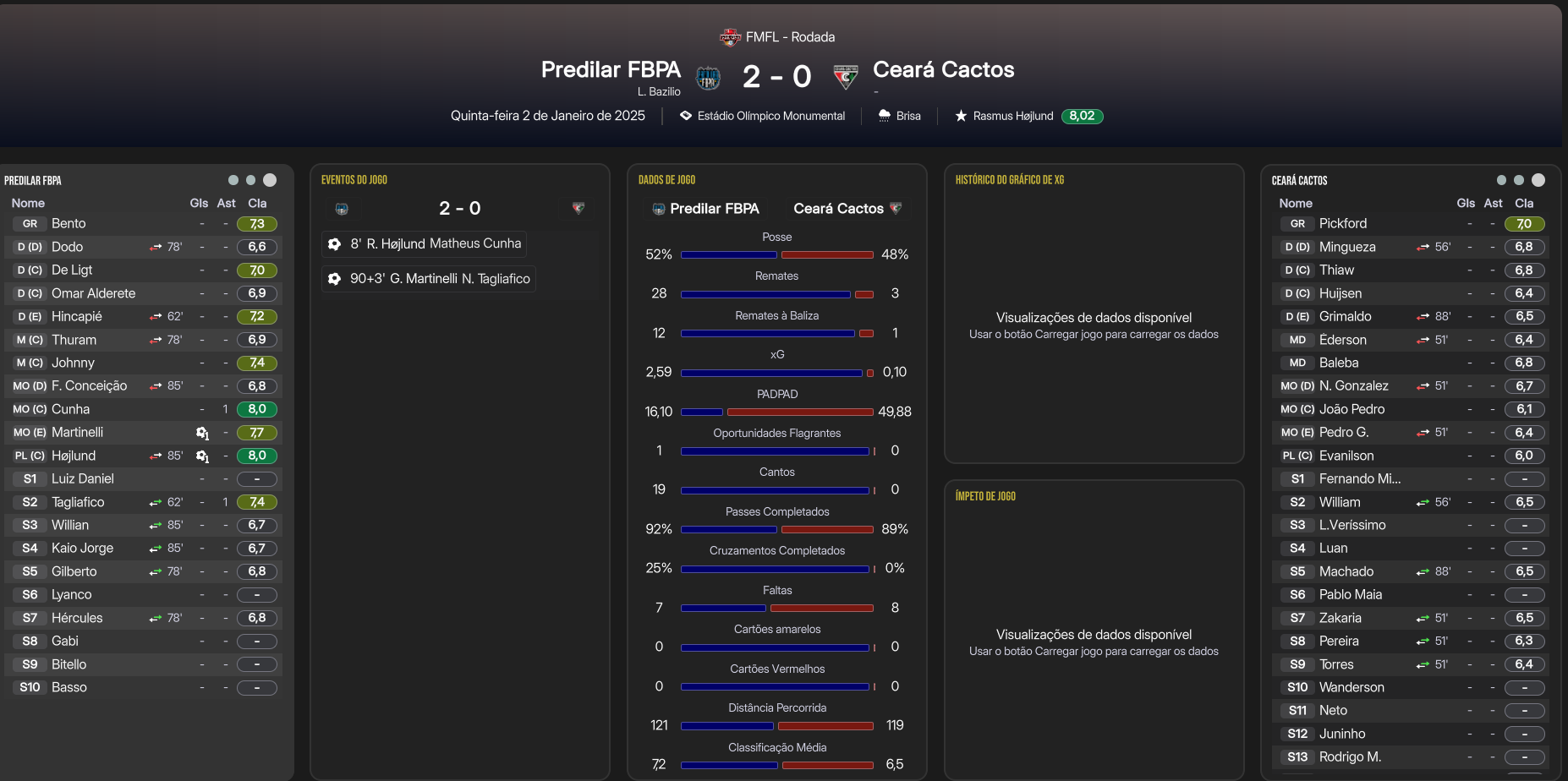
Task: Click the star icon next to Rasmus Højlund
Action: click(x=961, y=116)
